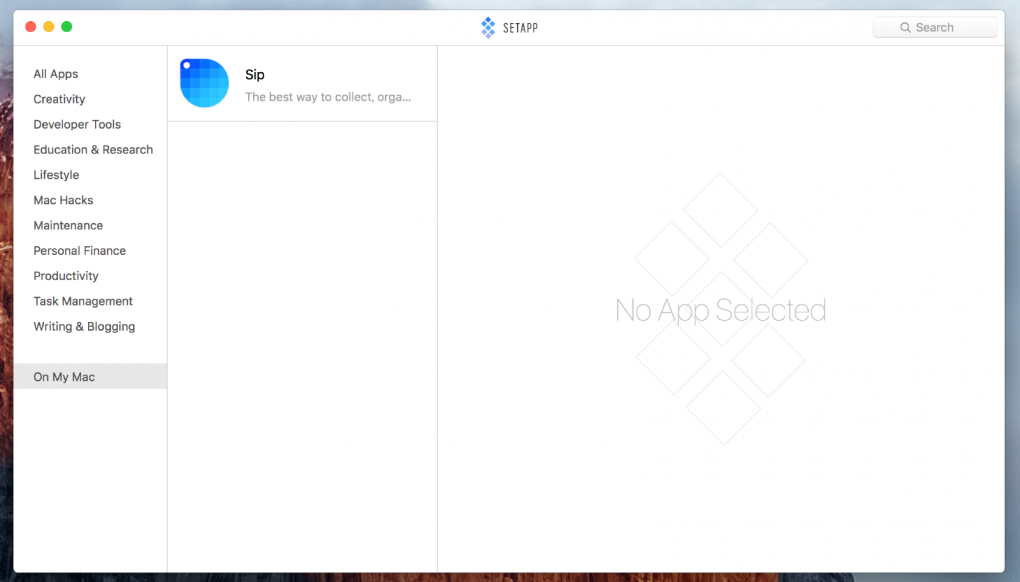View the Productivity category
This screenshot has width=1020, height=582.
(x=66, y=276)
